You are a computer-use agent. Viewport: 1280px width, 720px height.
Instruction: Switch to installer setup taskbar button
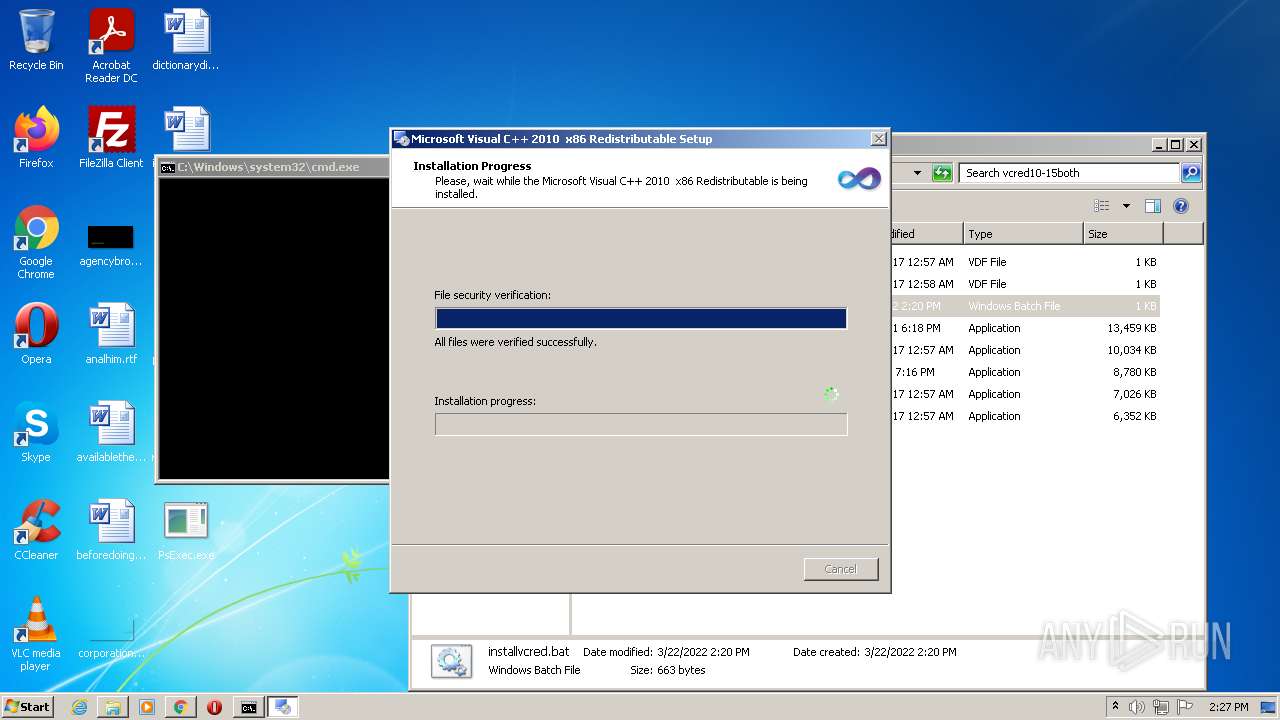point(283,707)
